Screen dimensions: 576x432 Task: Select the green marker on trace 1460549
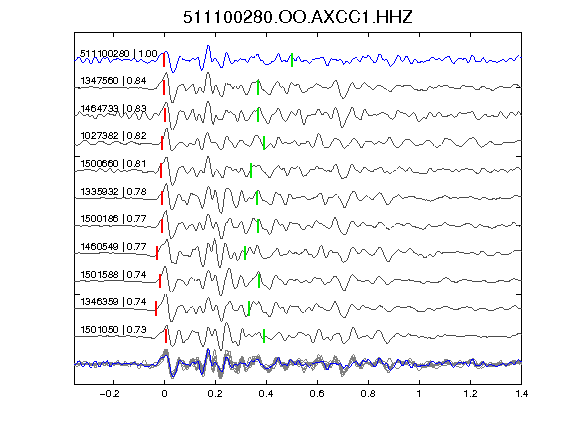245,253
